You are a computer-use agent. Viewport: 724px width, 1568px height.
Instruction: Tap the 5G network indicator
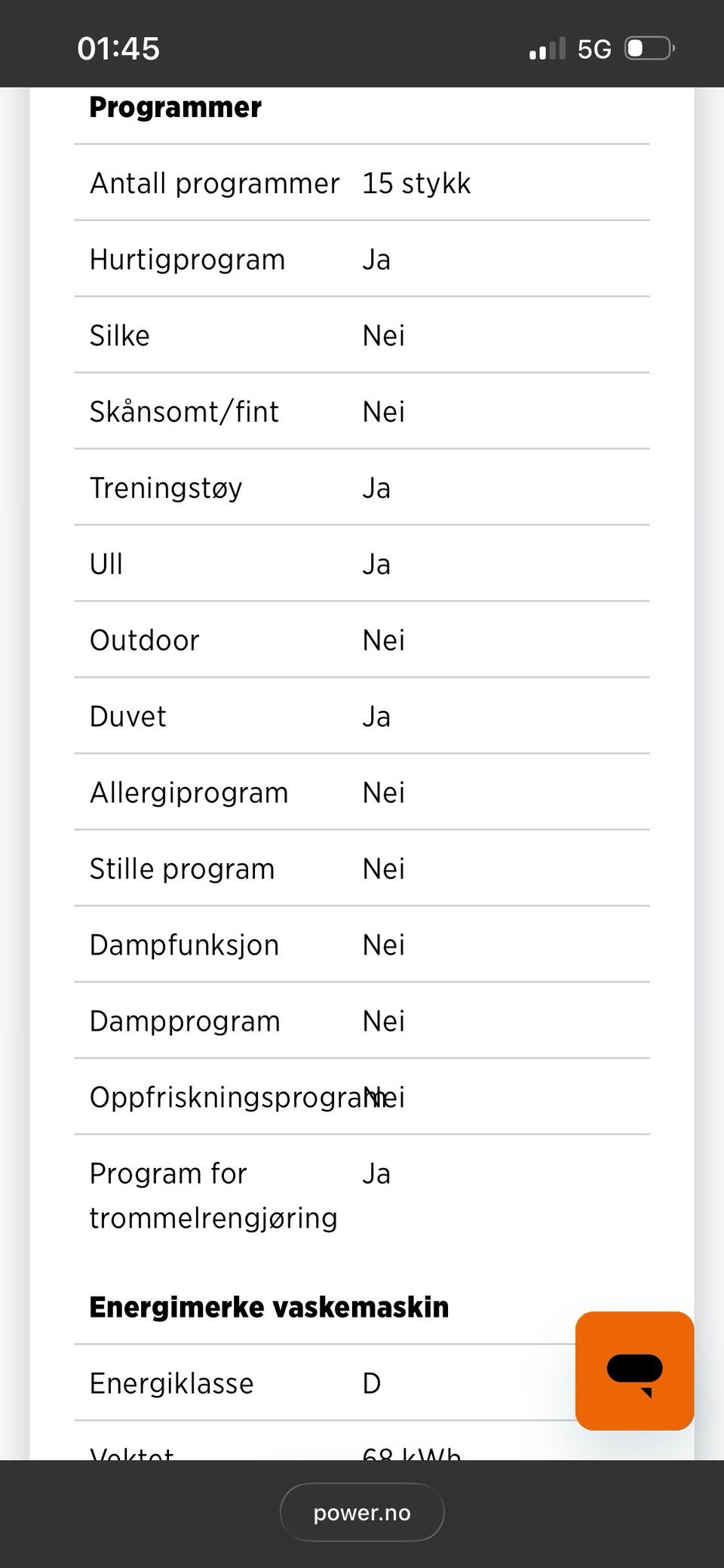pos(594,49)
